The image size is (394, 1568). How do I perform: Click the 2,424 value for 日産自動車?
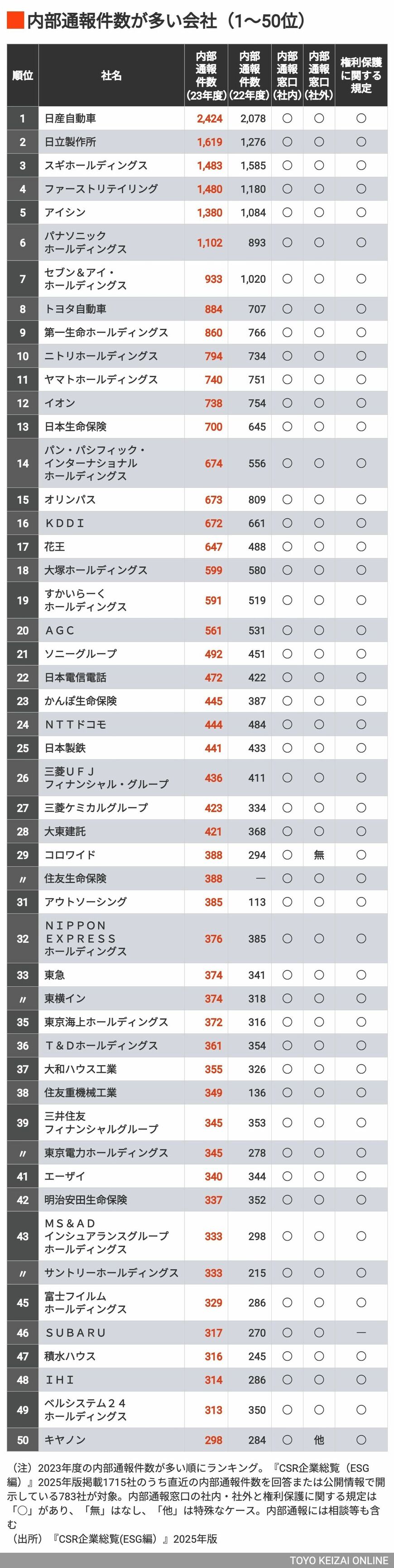pyautogui.click(x=209, y=119)
